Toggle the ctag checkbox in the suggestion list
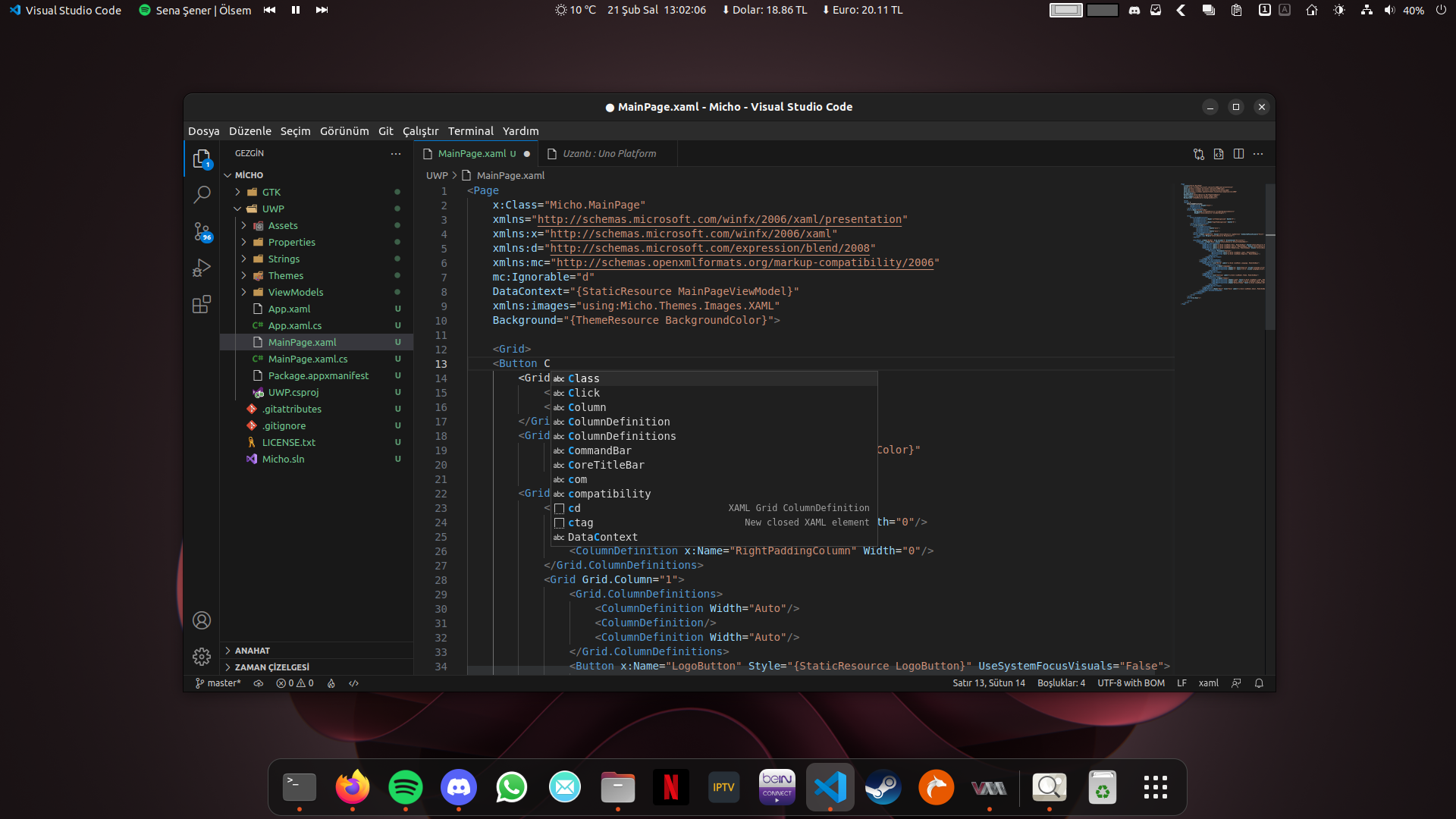 click(559, 522)
